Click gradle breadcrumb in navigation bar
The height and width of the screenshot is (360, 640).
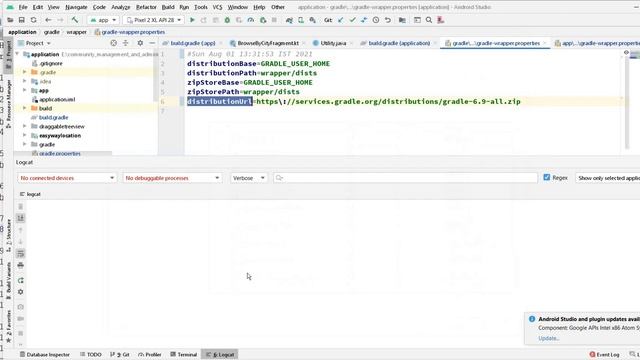51,32
